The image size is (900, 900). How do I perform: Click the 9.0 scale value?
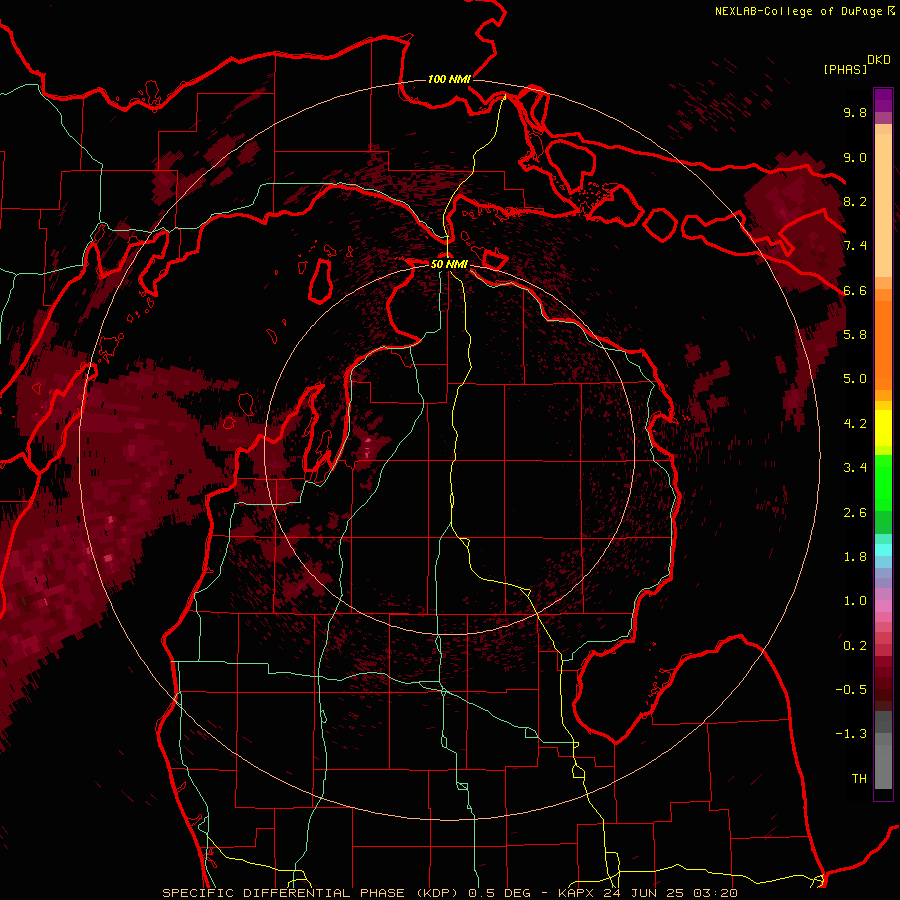855,157
